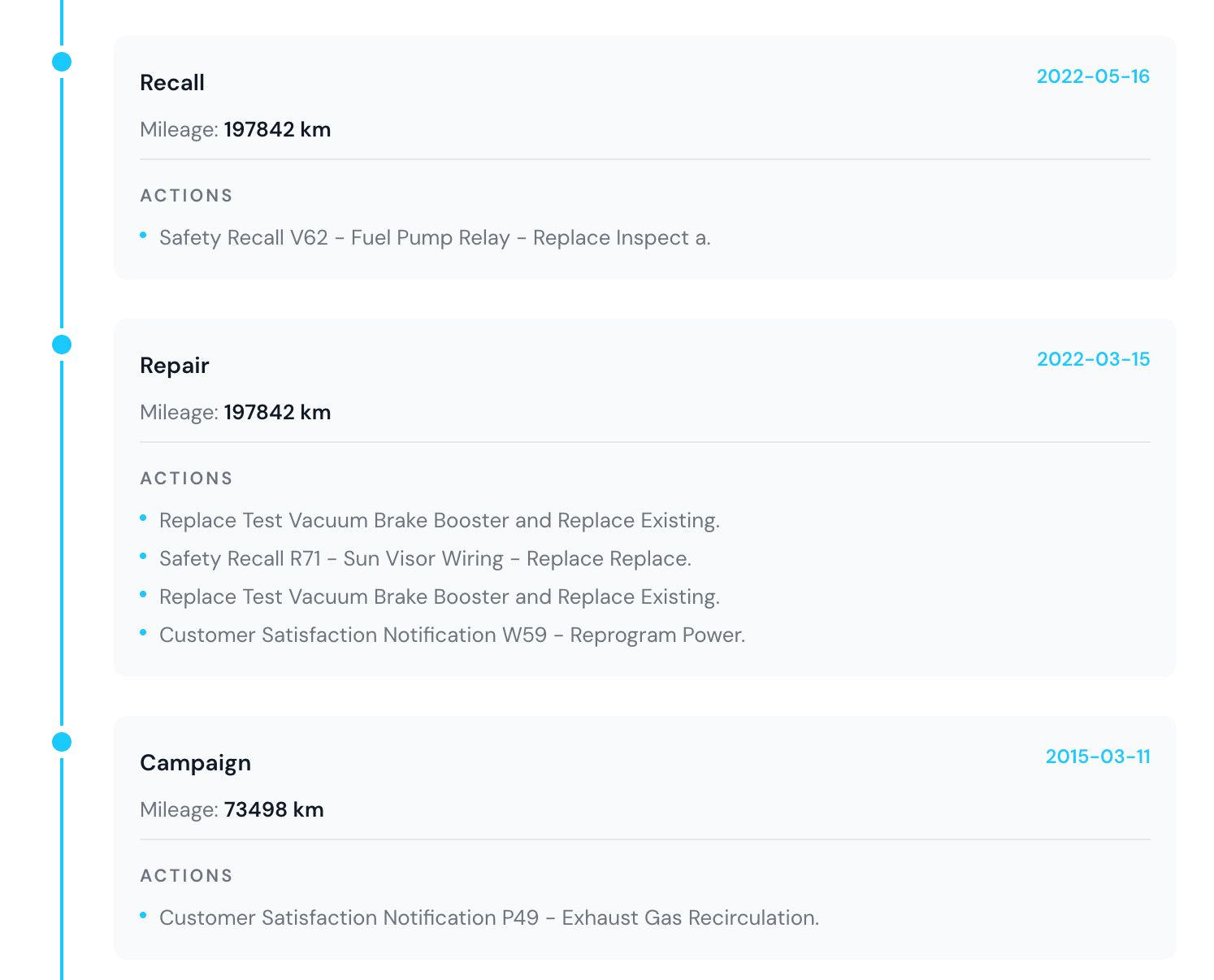The width and height of the screenshot is (1214, 980).
Task: Select the Recall card title
Action: [x=172, y=83]
